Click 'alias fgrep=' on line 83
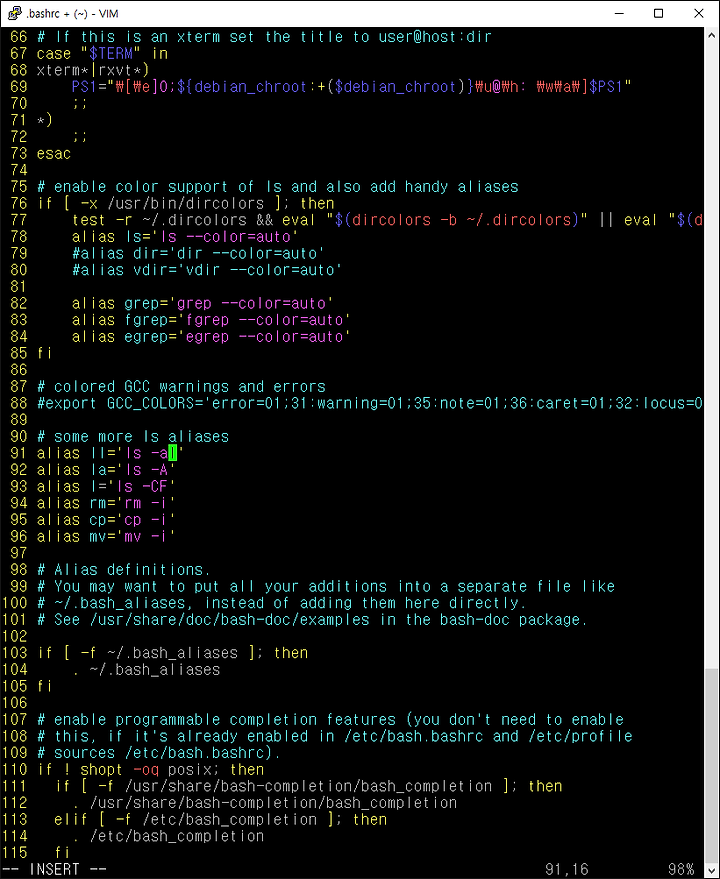This screenshot has height=879, width=720. click(124, 320)
